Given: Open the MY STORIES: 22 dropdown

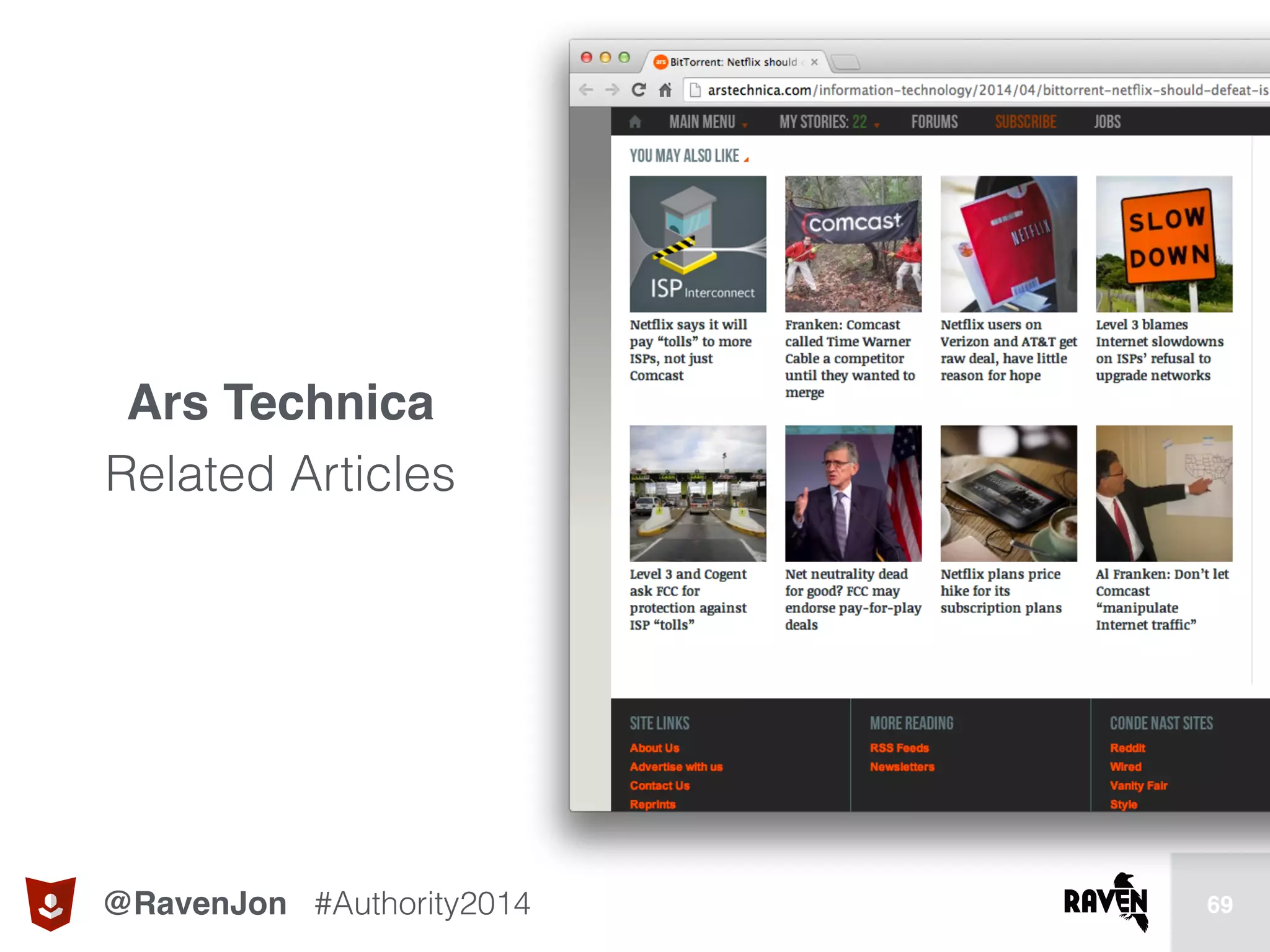Looking at the screenshot, I should coord(830,122).
